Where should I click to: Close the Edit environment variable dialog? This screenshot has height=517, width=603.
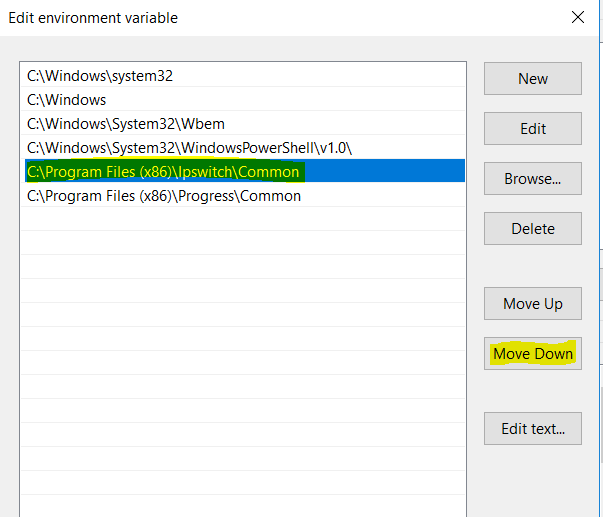tap(577, 17)
